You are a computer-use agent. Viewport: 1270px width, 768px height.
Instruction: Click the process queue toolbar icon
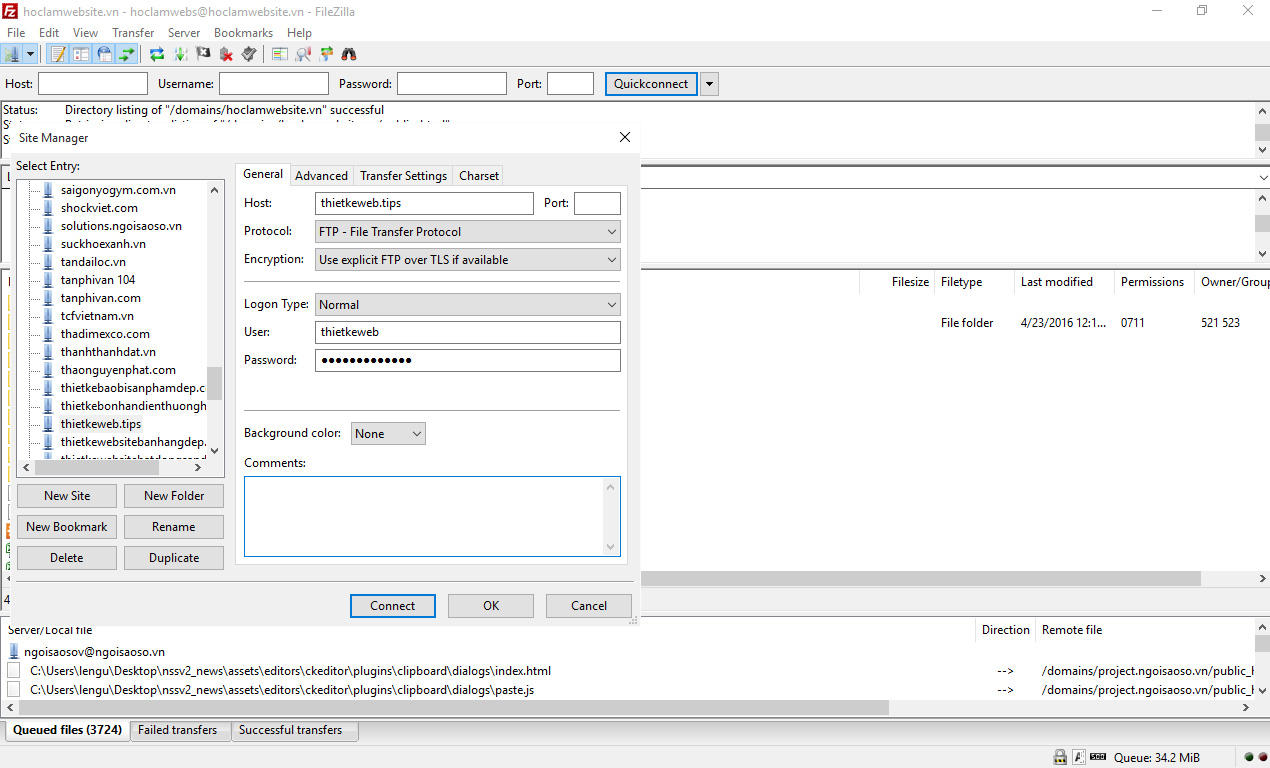coord(180,54)
